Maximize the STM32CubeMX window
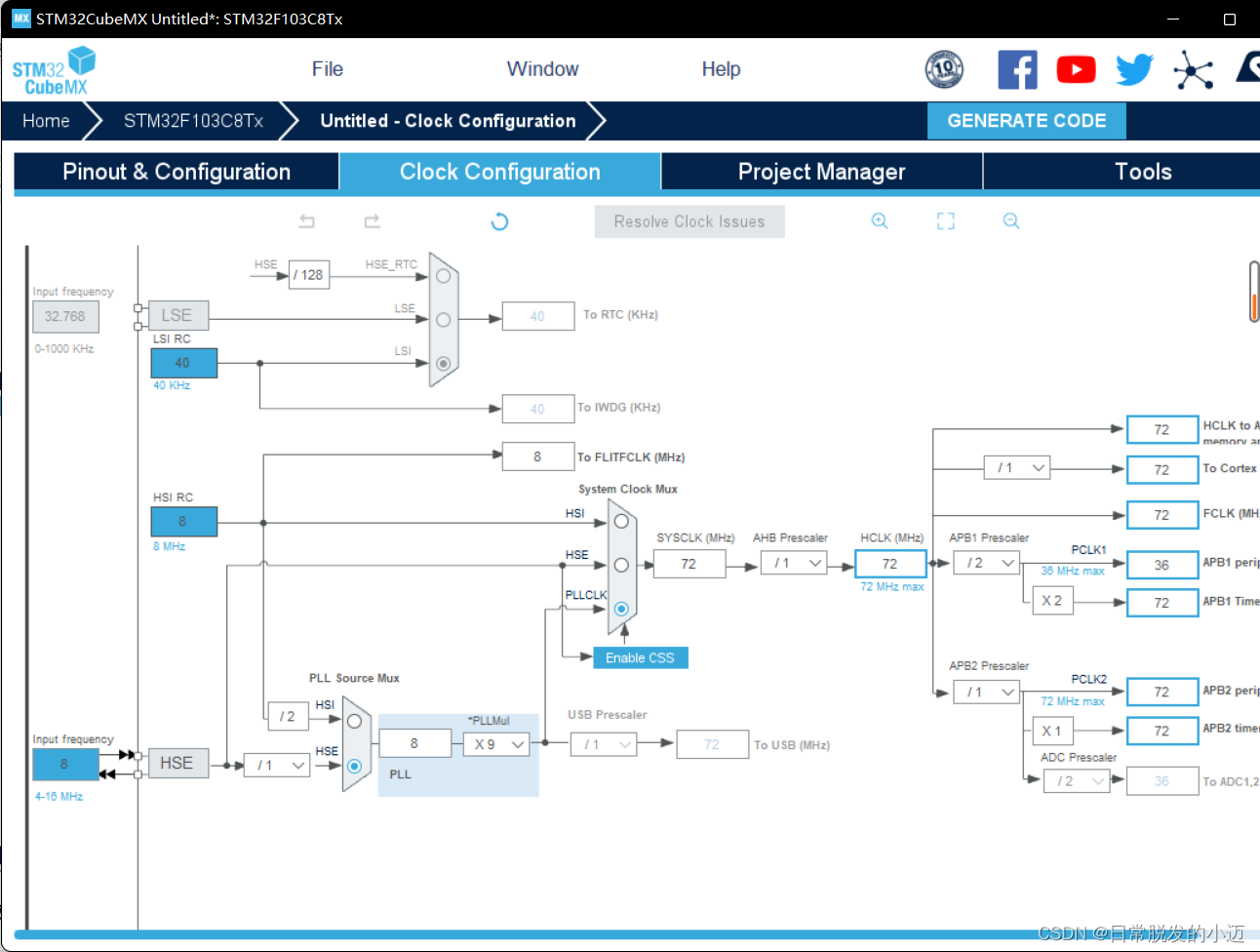Image resolution: width=1260 pixels, height=952 pixels. tap(1230, 19)
